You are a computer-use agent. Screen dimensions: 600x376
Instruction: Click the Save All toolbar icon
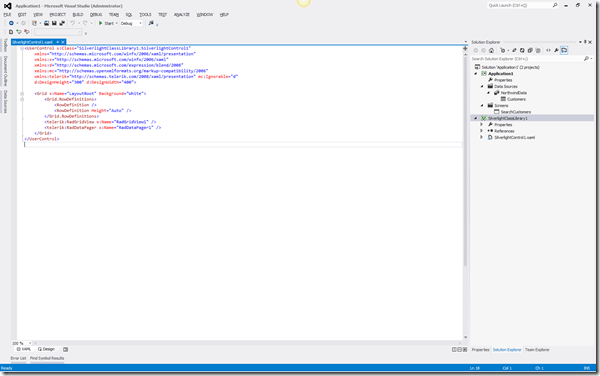62,23
